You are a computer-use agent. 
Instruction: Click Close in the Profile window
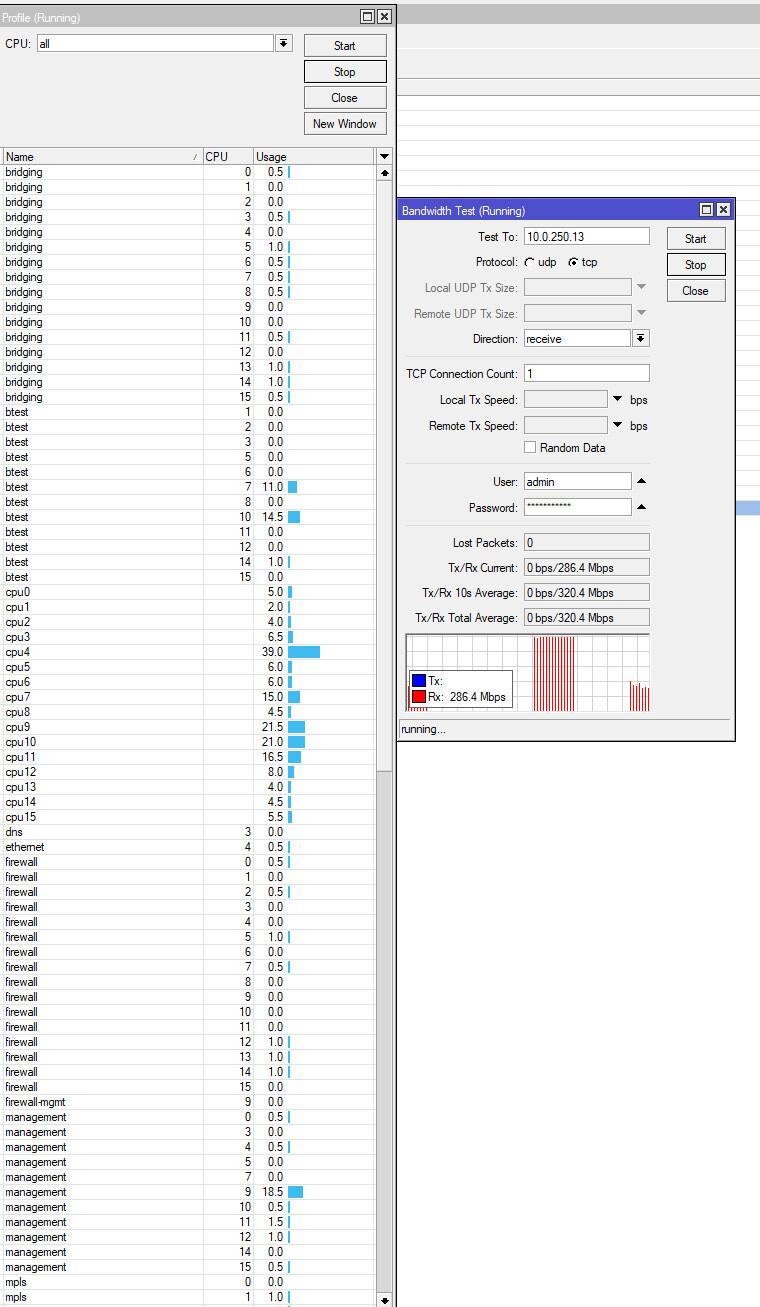345,98
